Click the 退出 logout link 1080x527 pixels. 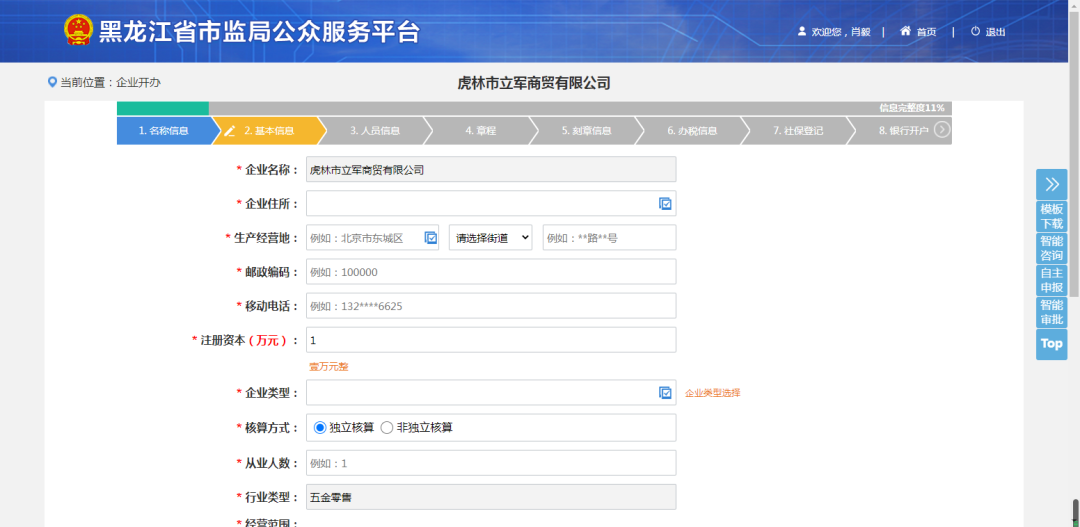pyautogui.click(x=995, y=32)
